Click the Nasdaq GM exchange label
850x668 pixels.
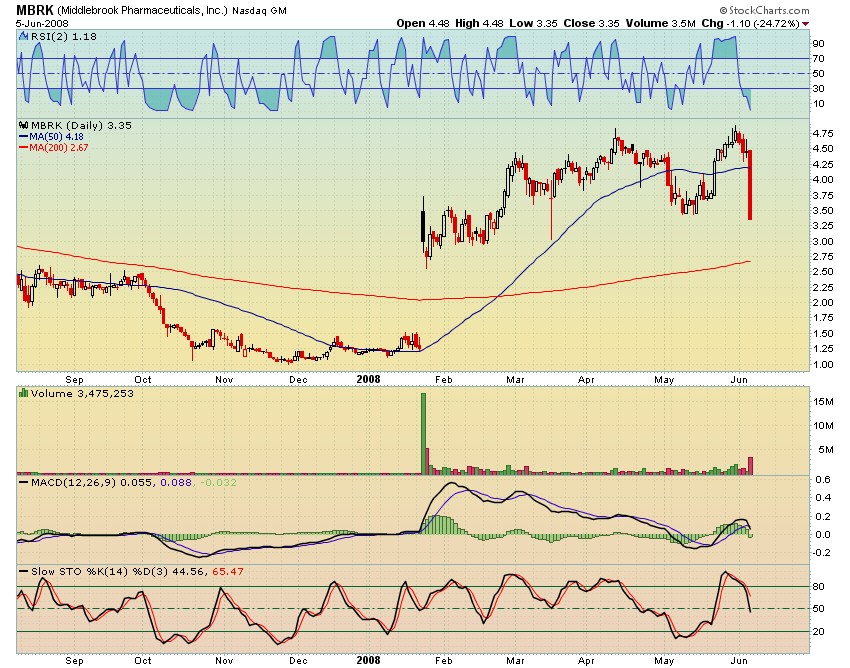[259, 10]
